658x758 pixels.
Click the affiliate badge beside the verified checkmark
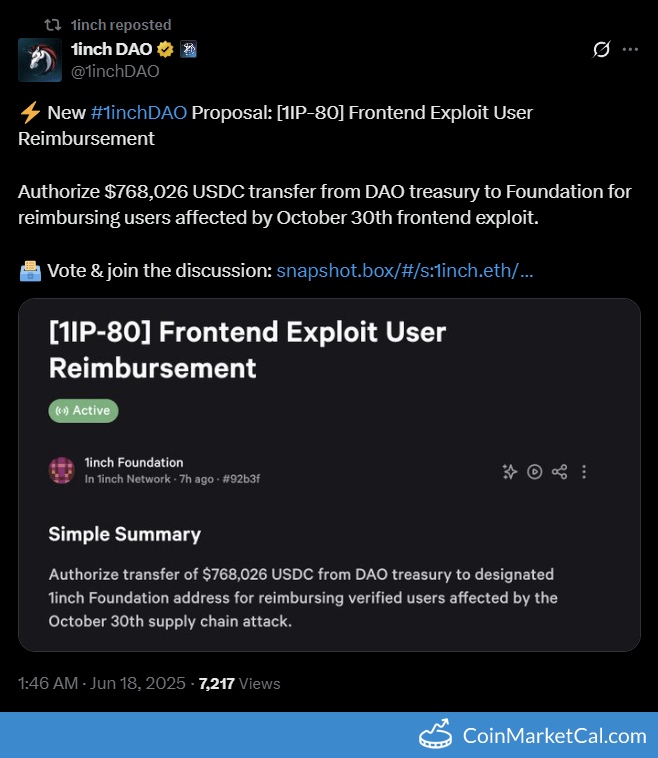(x=187, y=49)
